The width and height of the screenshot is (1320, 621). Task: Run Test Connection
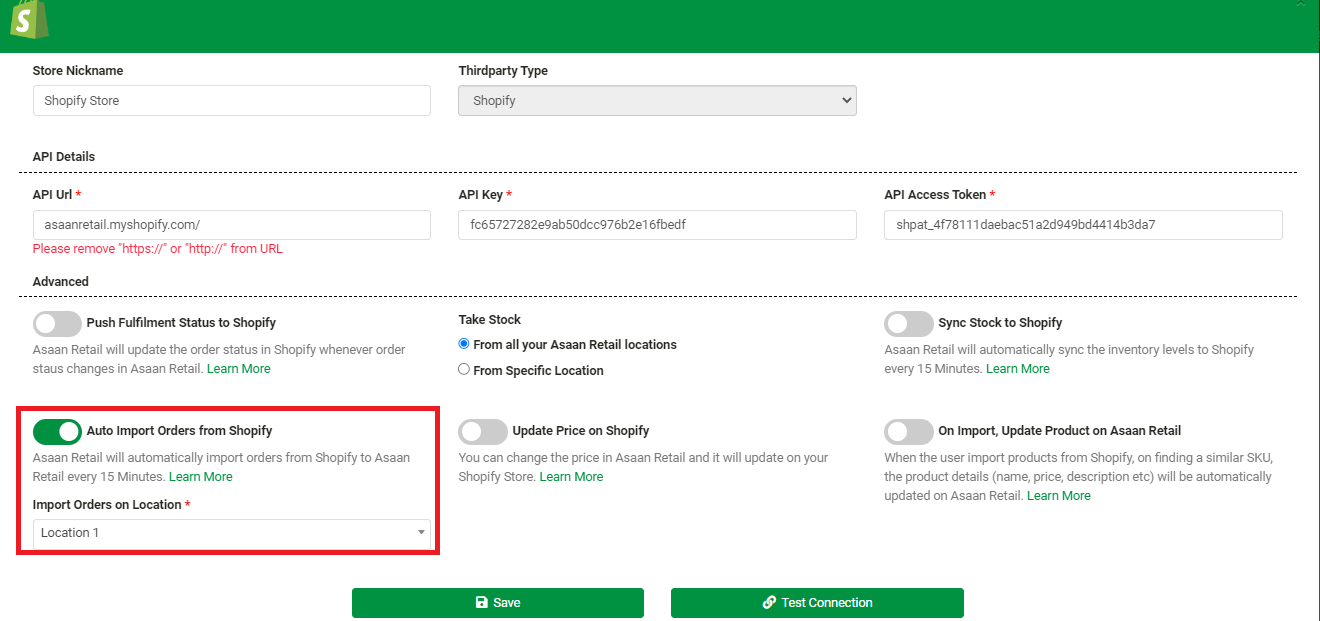[x=817, y=603]
